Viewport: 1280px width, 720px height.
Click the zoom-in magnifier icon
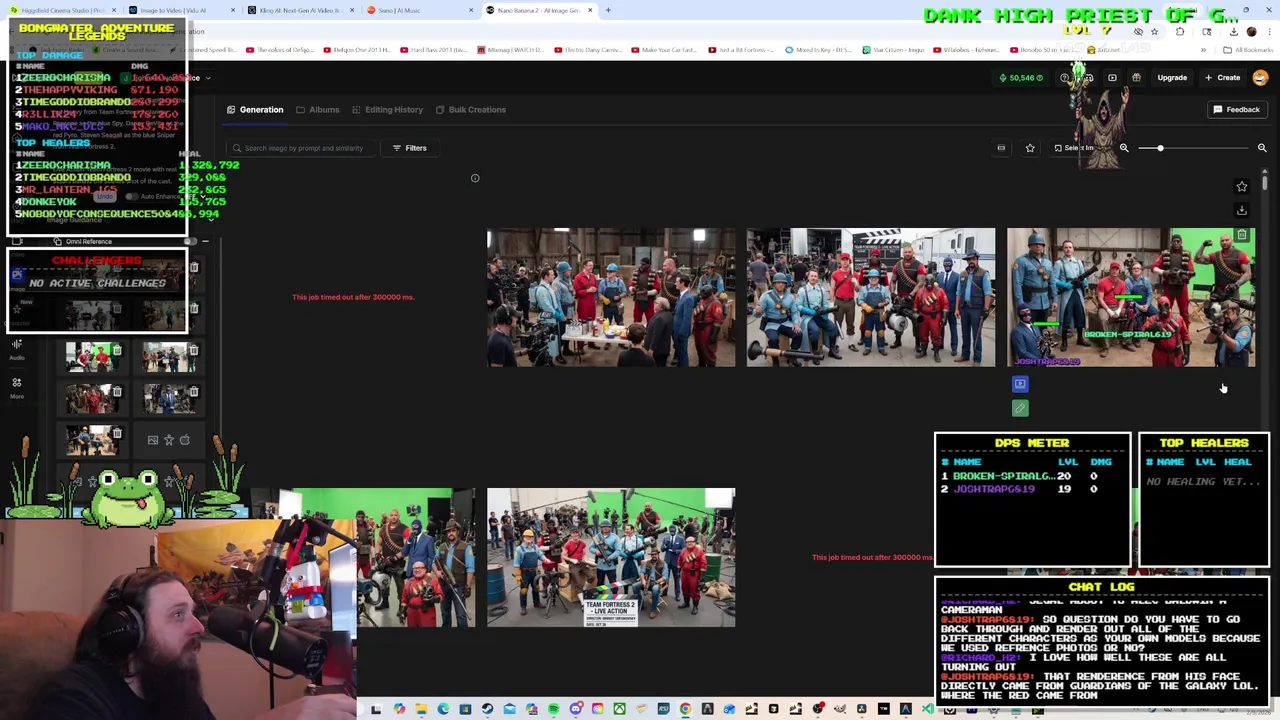click(x=1262, y=148)
